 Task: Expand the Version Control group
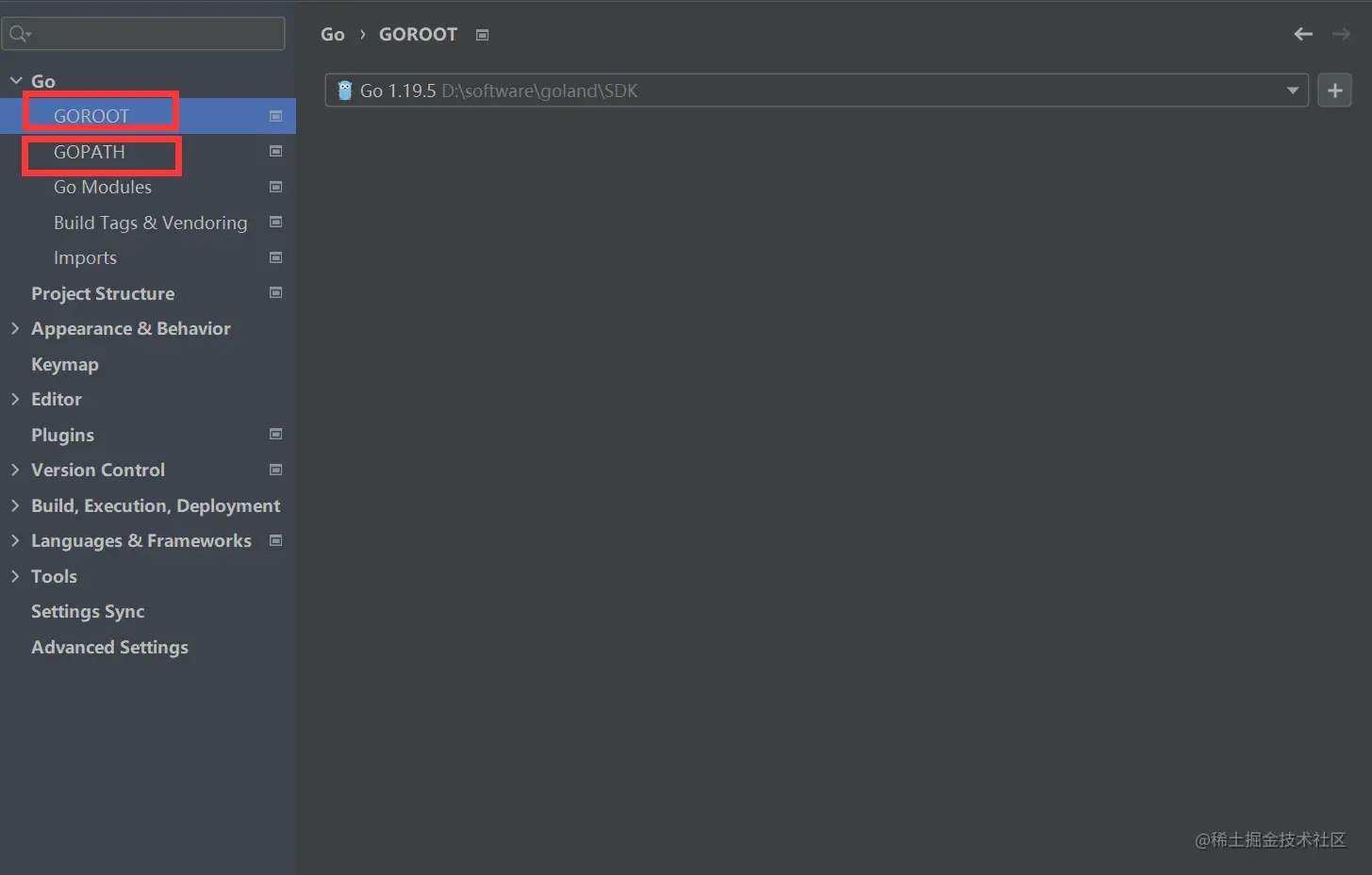[x=15, y=470]
